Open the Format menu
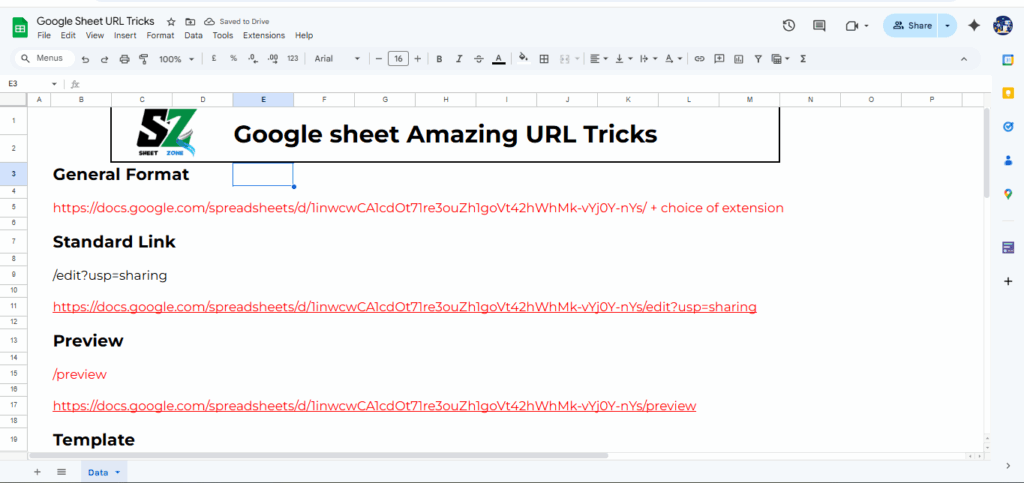Image resolution: width=1024 pixels, height=483 pixels. click(x=160, y=35)
